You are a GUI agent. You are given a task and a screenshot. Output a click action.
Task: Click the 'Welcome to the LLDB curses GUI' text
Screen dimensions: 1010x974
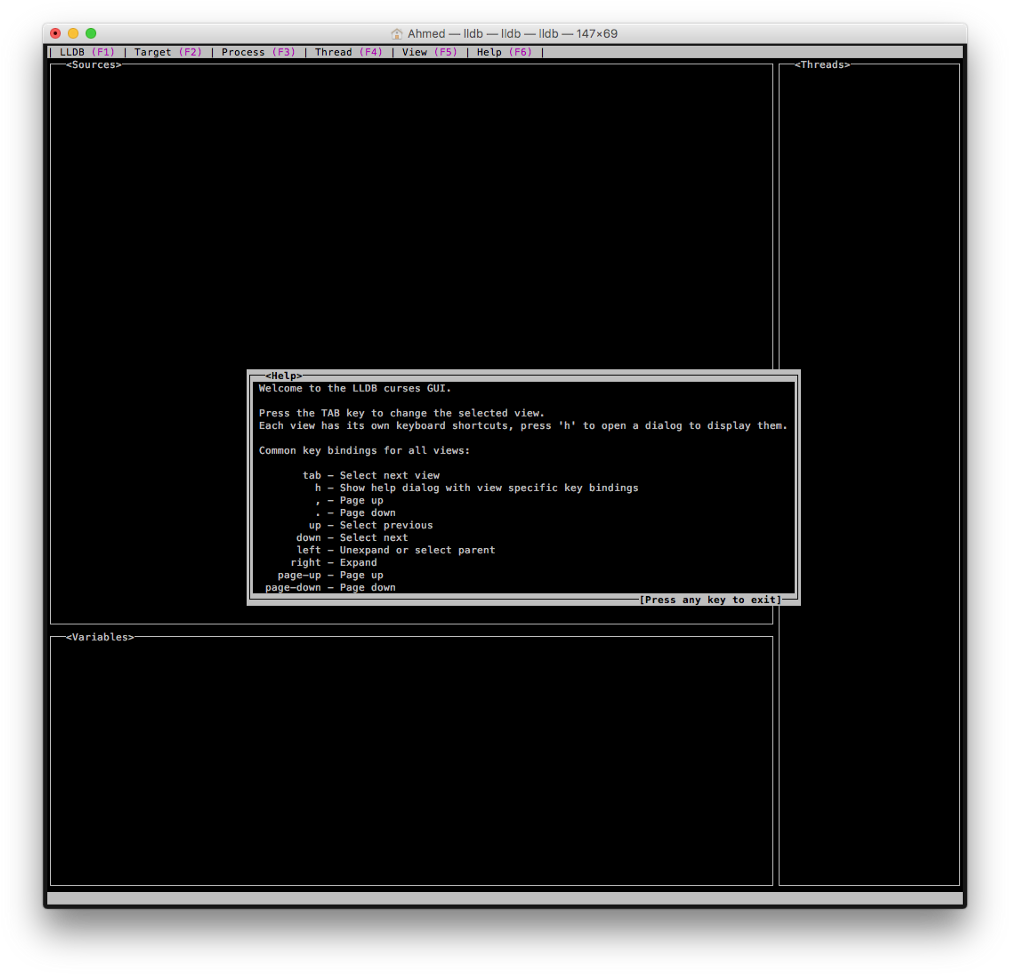tap(355, 388)
